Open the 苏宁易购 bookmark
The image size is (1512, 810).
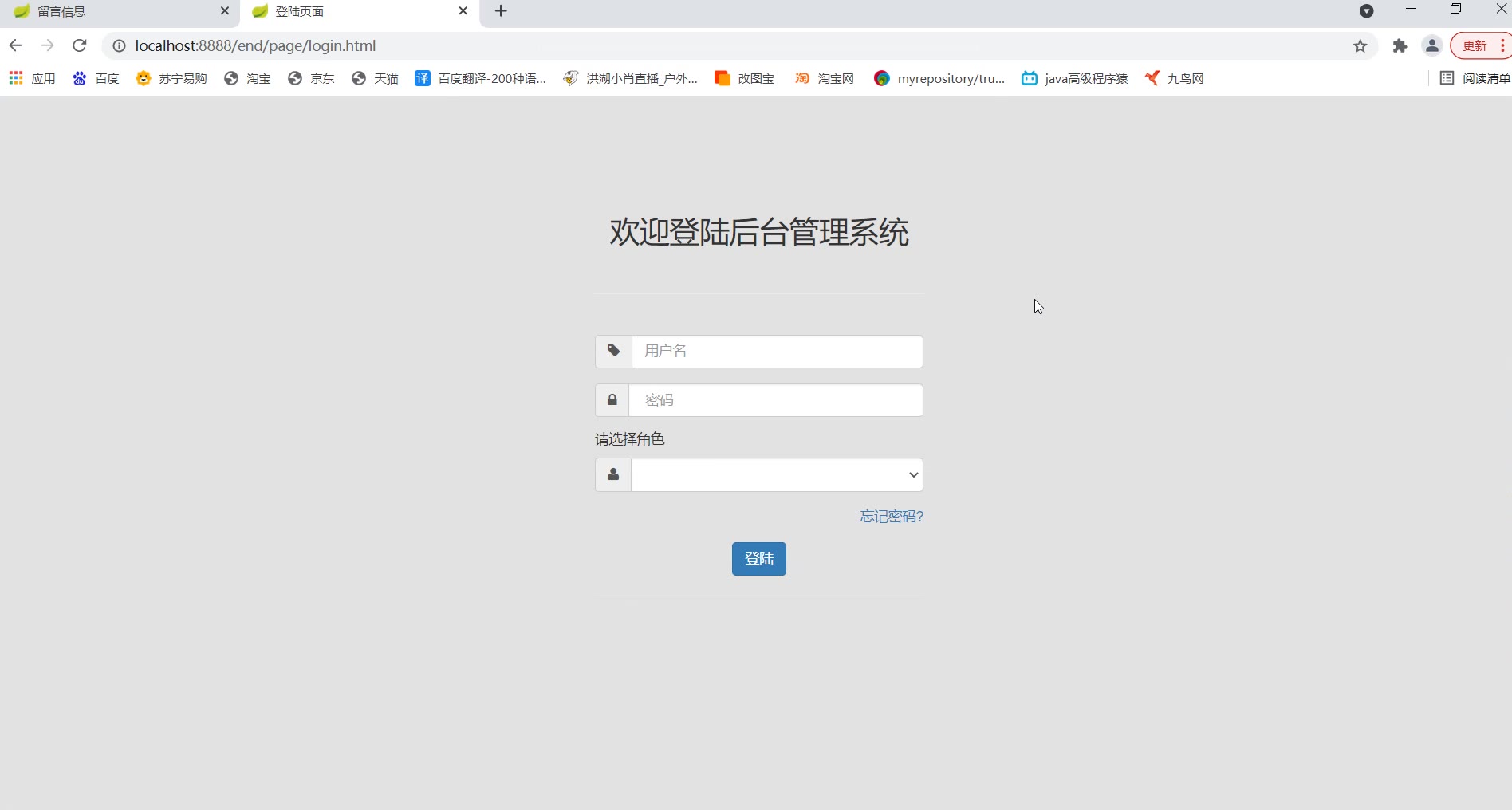click(x=171, y=78)
